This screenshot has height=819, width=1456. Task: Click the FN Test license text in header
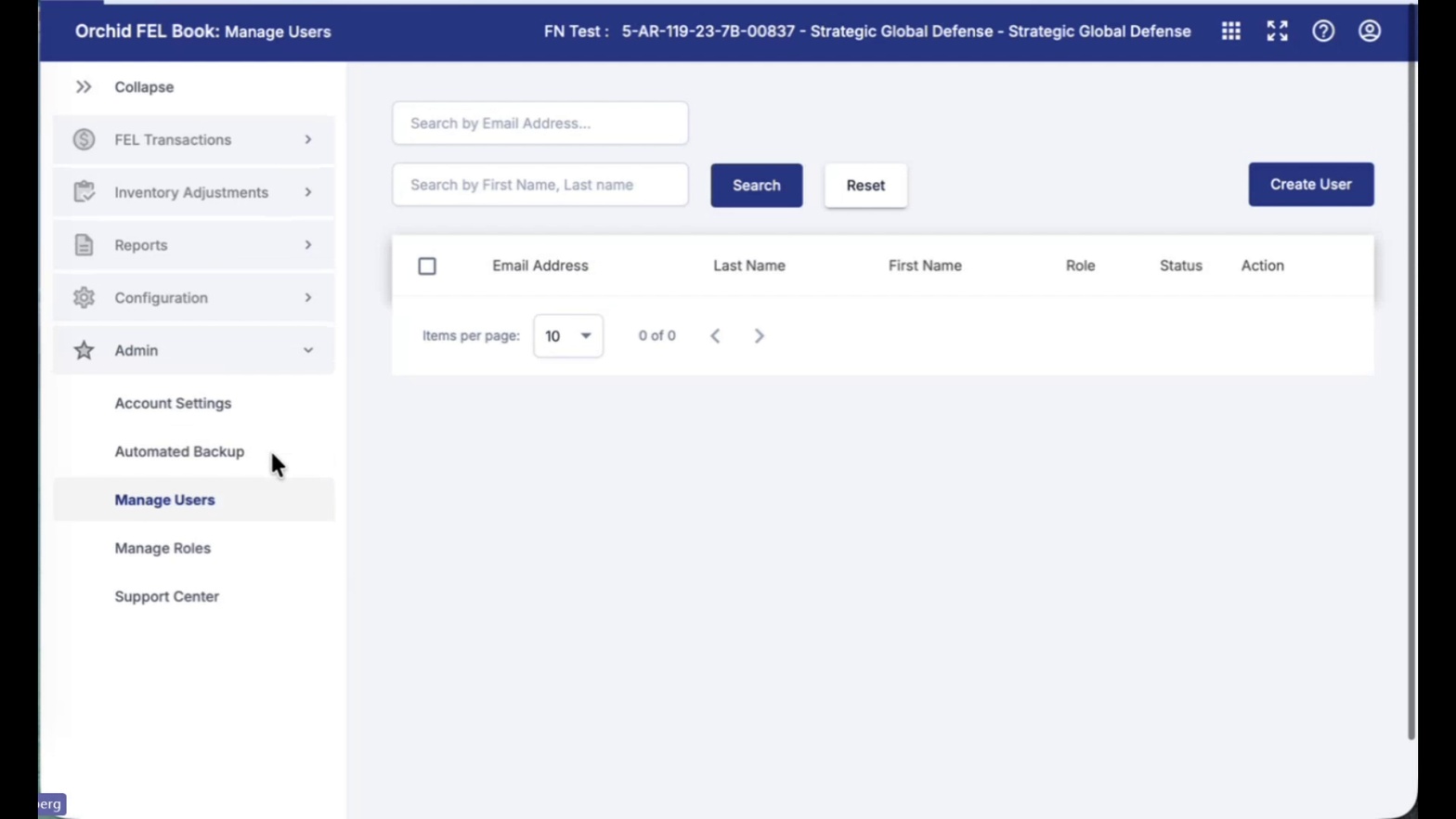click(x=867, y=32)
